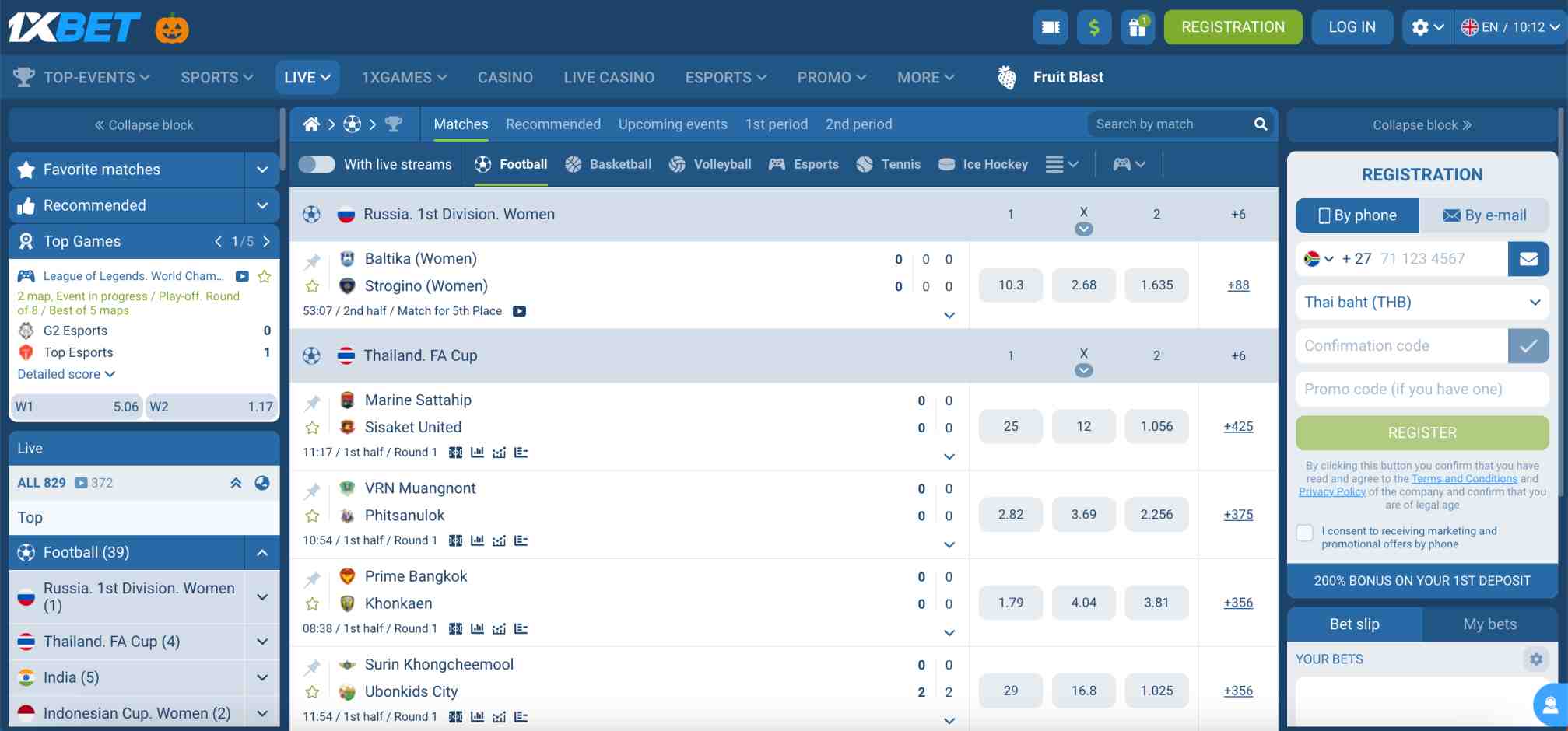Pin the Baltika vs Strogino match
Image resolution: width=1568 pixels, height=731 pixels.
click(x=313, y=260)
